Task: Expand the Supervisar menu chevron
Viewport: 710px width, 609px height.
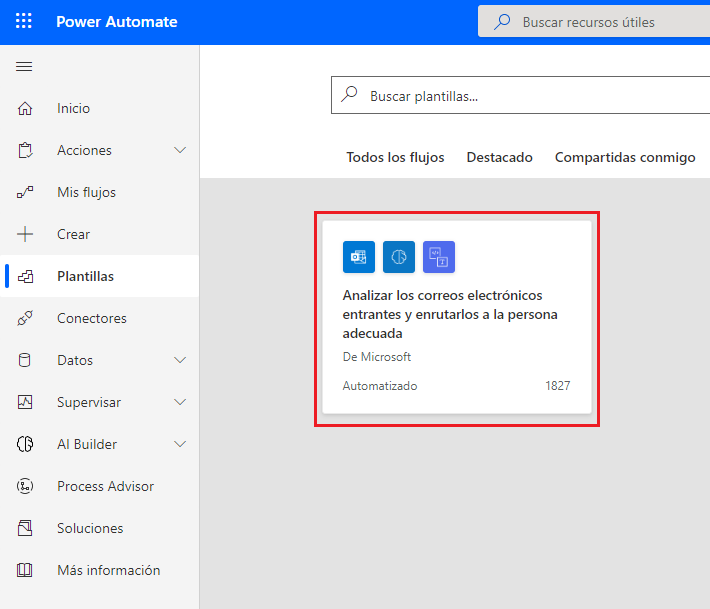Action: pos(180,402)
